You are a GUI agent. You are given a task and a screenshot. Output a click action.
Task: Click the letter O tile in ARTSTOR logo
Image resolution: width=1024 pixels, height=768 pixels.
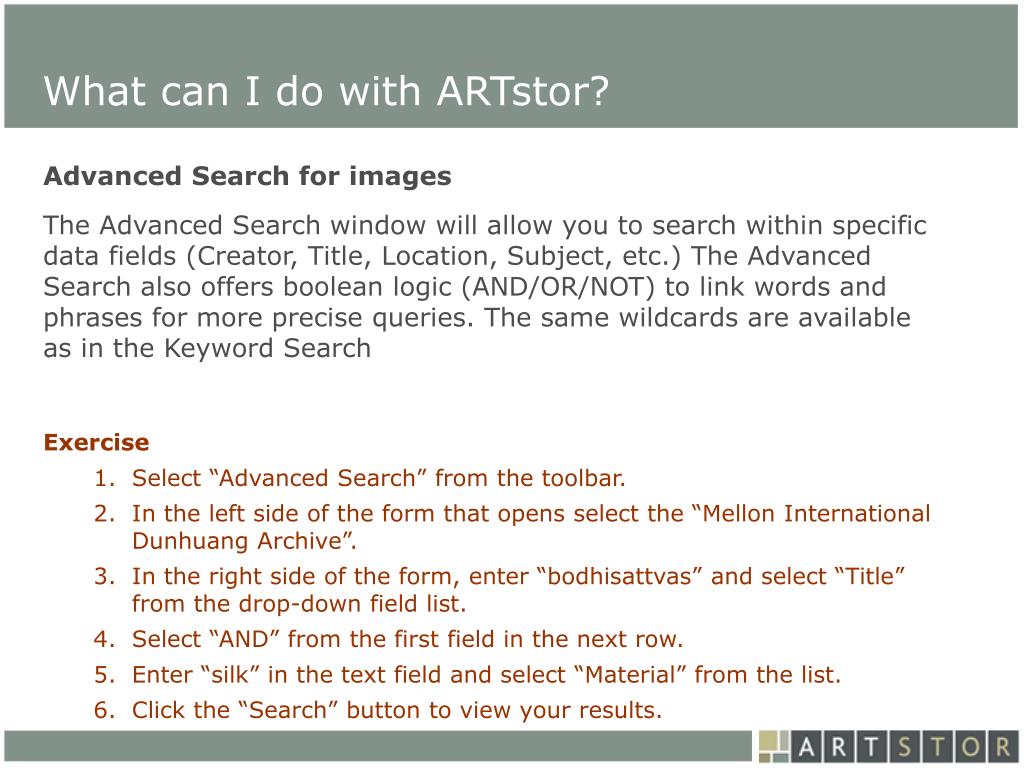970,746
